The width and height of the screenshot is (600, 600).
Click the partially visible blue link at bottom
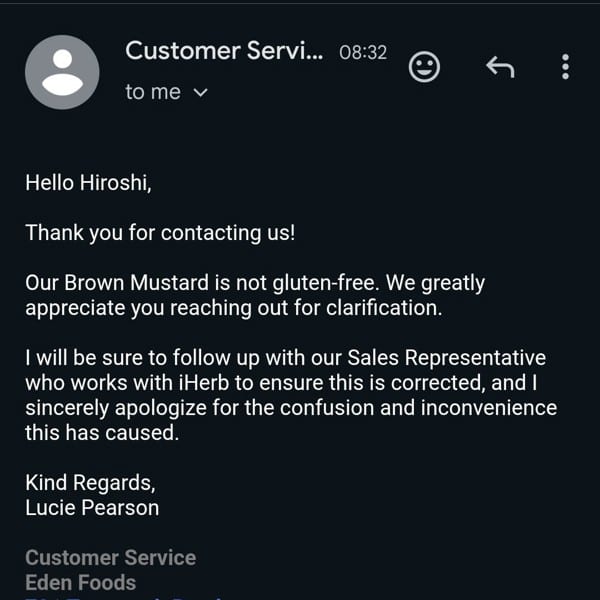coord(126,597)
